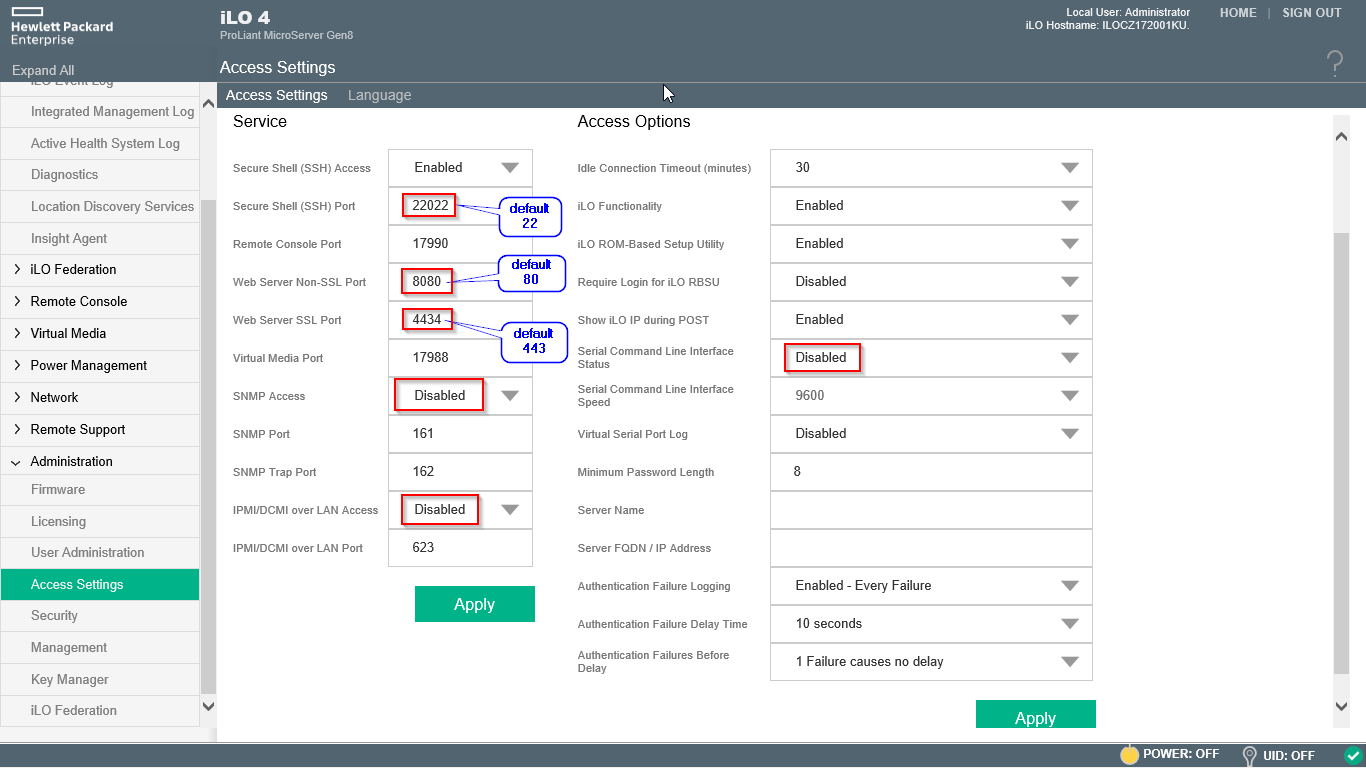Click Apply under Access Options
Image resolution: width=1366 pixels, height=768 pixels.
pyautogui.click(x=1036, y=714)
